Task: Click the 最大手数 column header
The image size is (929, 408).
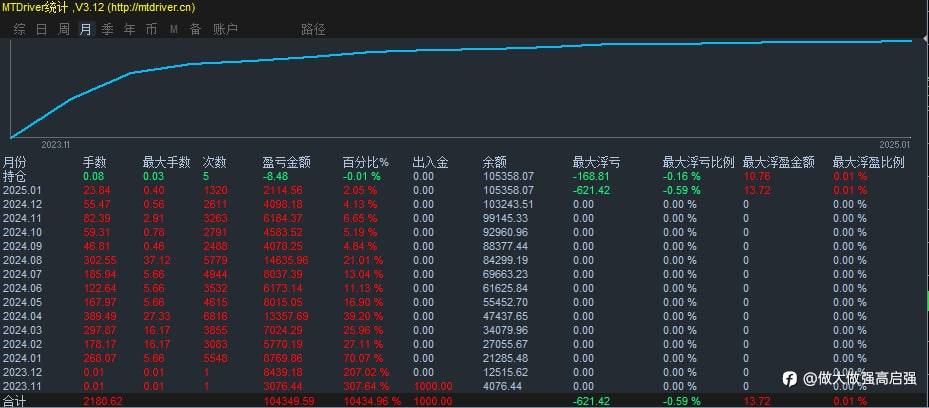Action: click(166, 162)
